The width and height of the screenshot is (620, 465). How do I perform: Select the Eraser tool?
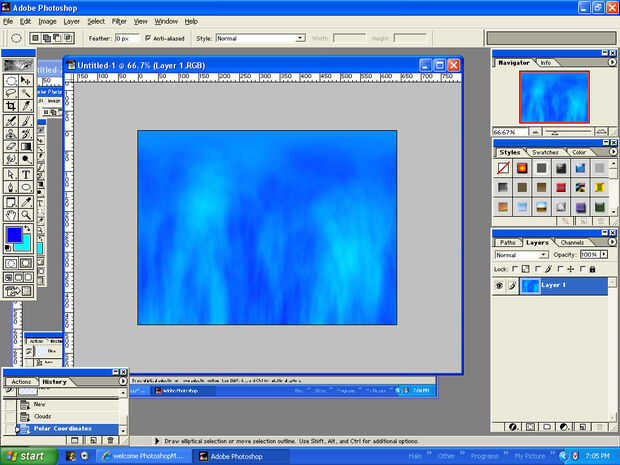(x=11, y=146)
